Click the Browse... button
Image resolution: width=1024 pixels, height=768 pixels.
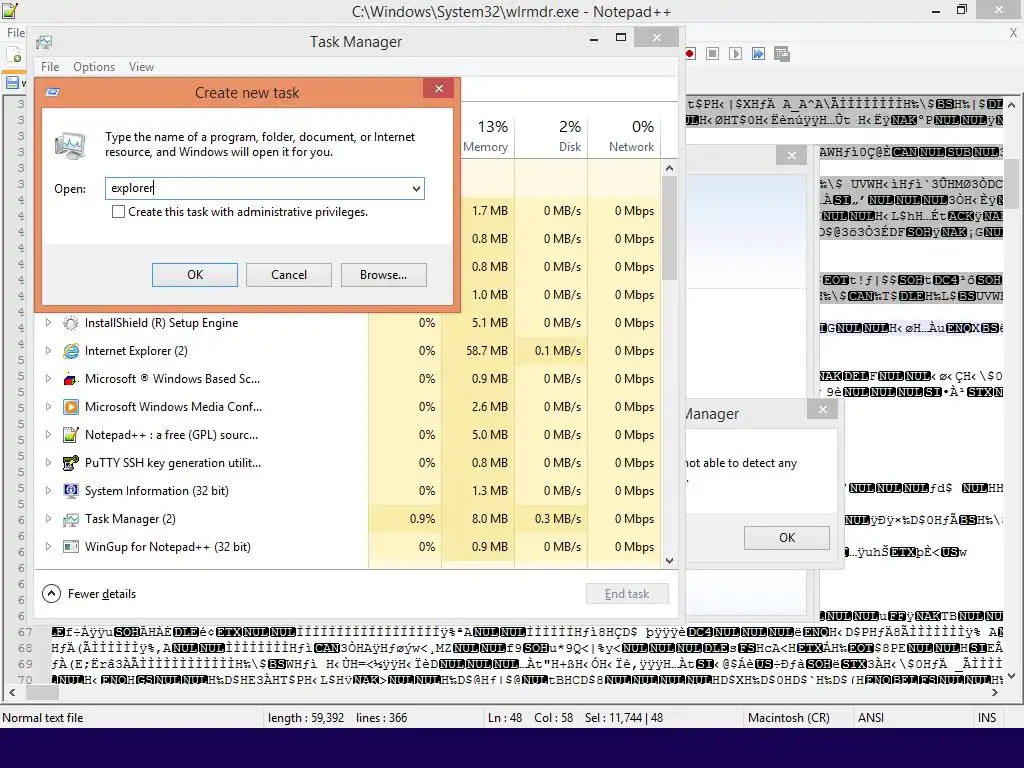click(383, 275)
